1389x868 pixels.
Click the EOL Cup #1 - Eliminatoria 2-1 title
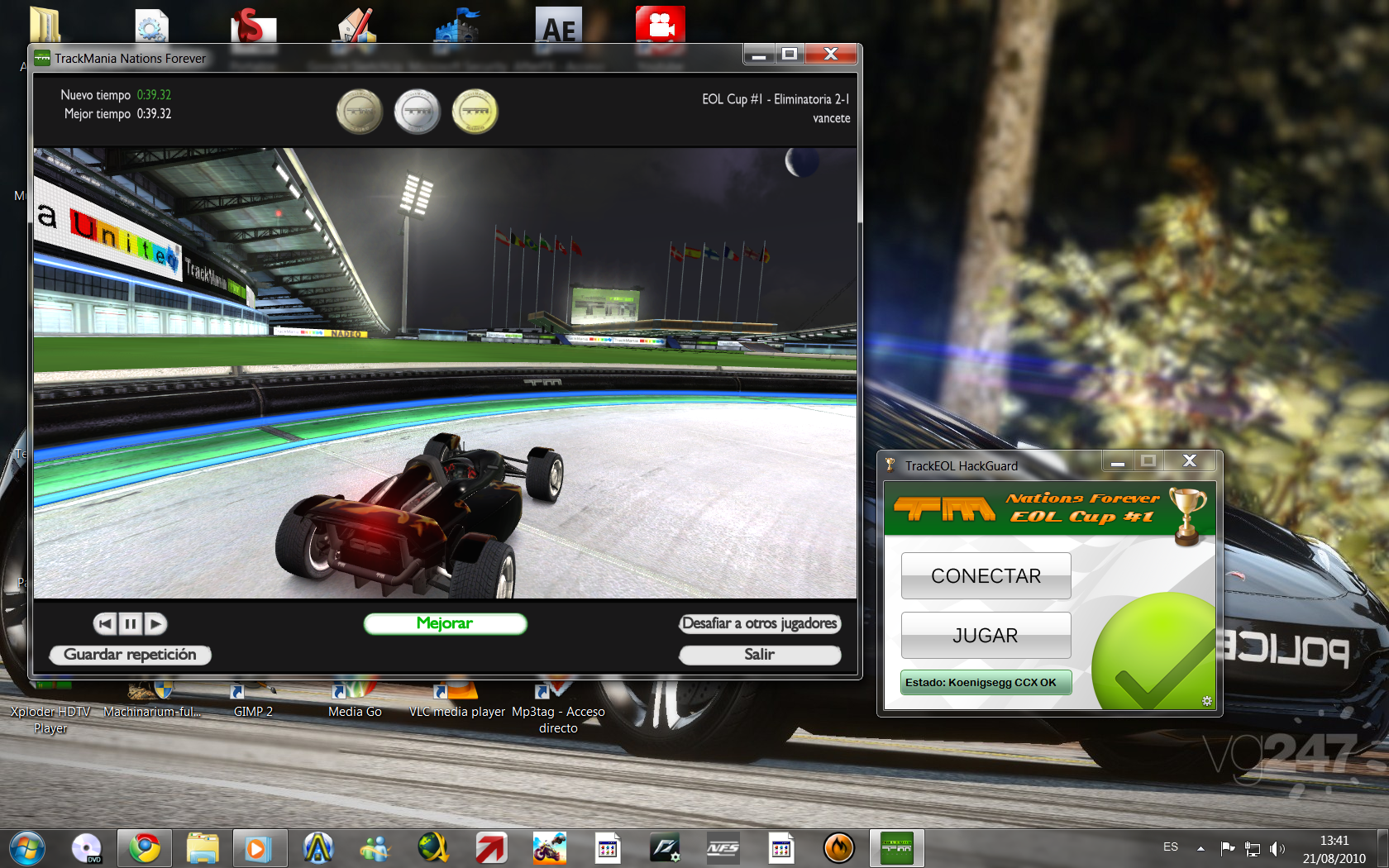(776, 99)
